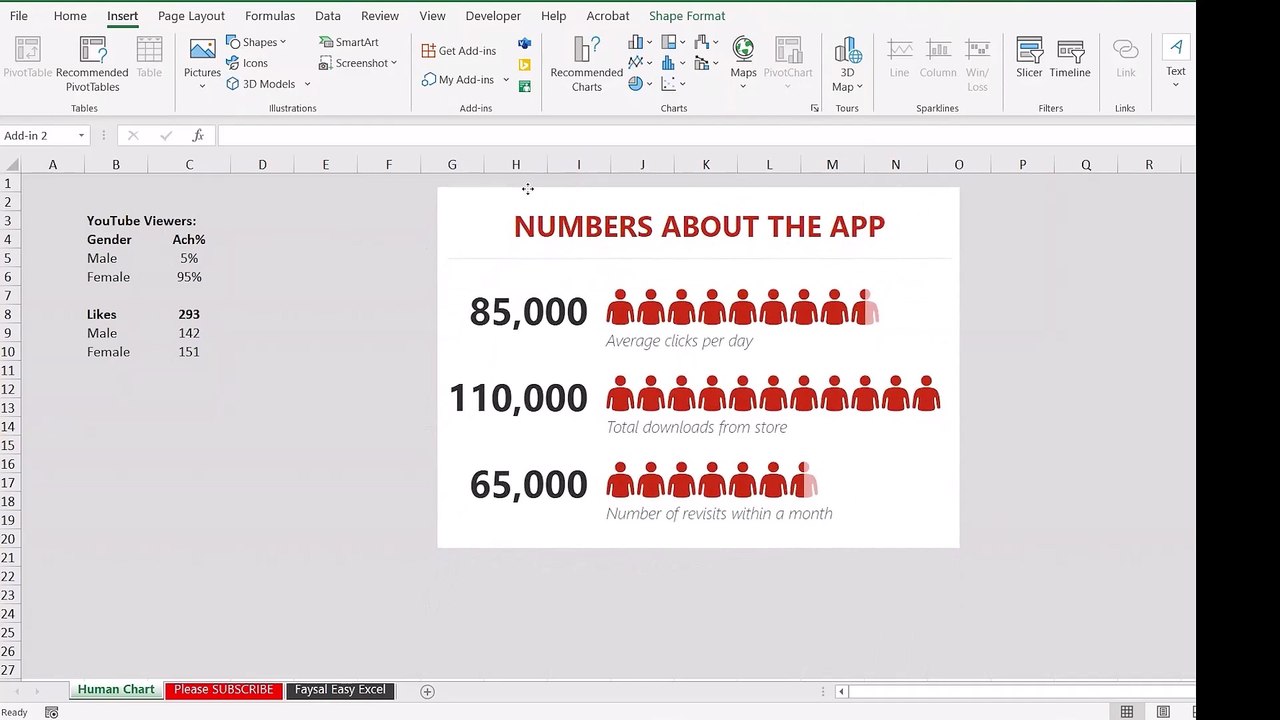The image size is (1280, 720).
Task: Click Get Add-ins
Action: click(x=459, y=51)
